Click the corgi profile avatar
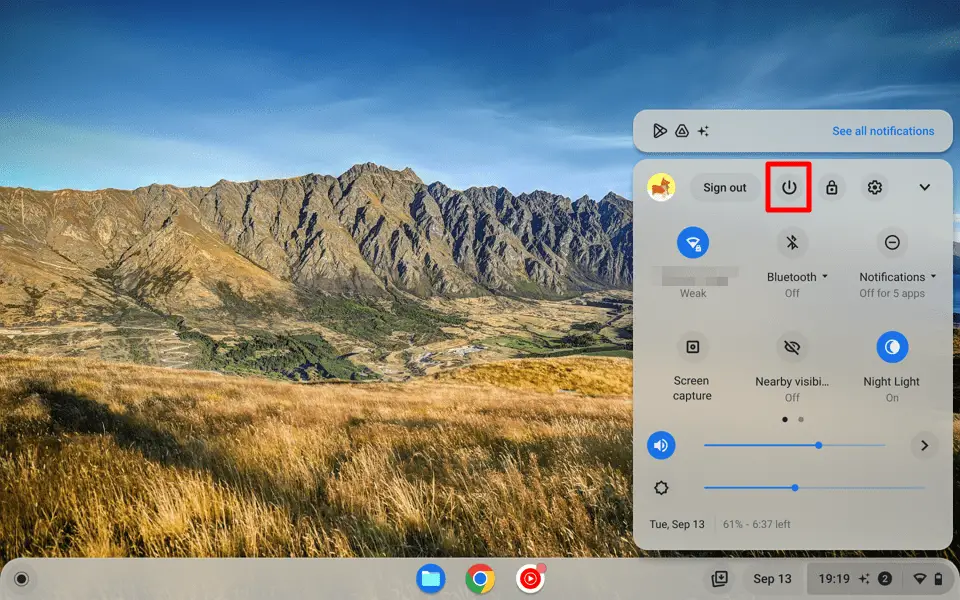960x600 pixels. point(663,187)
